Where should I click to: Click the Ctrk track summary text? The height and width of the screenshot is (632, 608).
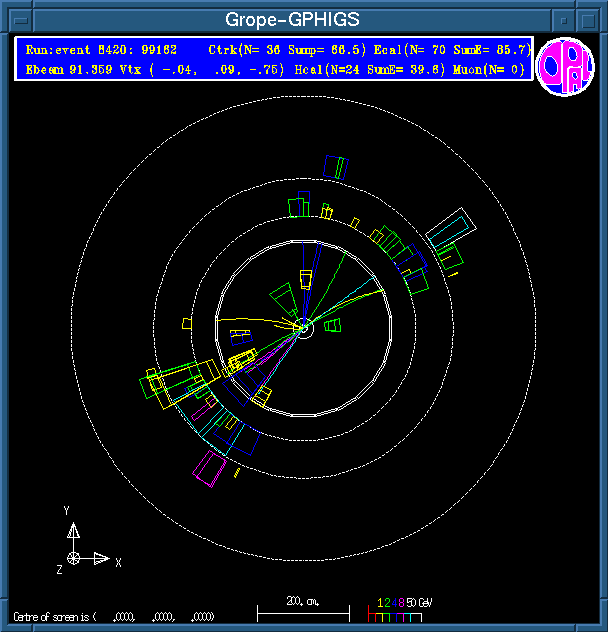tap(287, 49)
